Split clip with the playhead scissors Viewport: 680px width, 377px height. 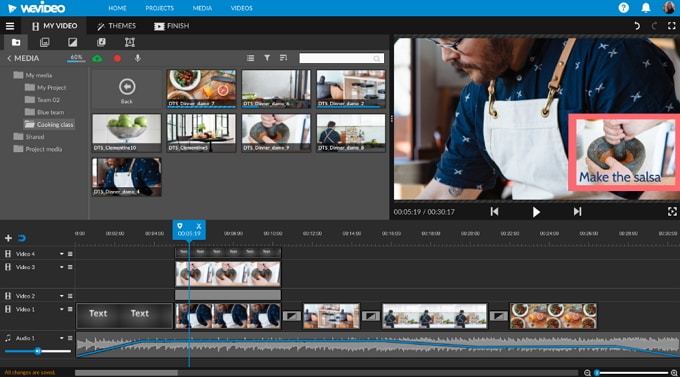click(199, 226)
